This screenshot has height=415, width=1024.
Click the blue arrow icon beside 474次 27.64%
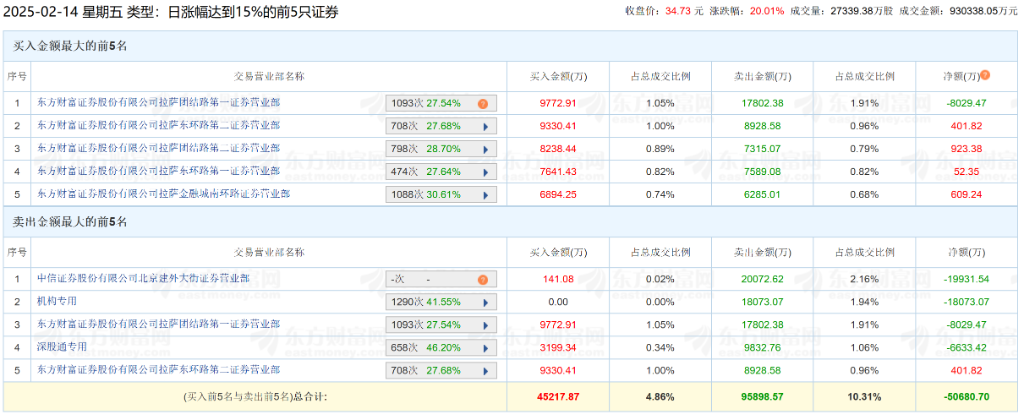coord(485,172)
